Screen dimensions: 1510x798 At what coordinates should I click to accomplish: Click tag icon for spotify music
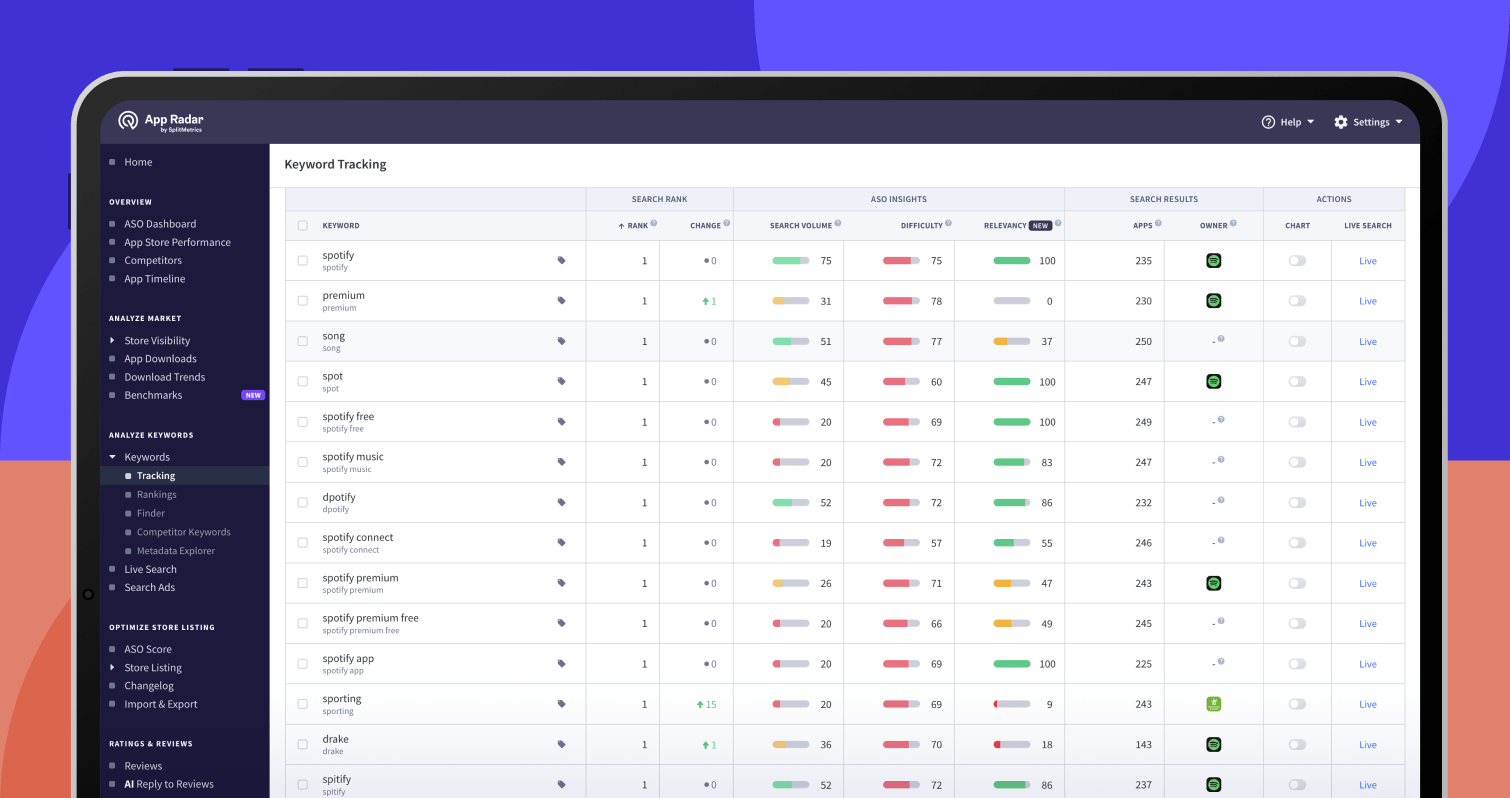point(561,462)
